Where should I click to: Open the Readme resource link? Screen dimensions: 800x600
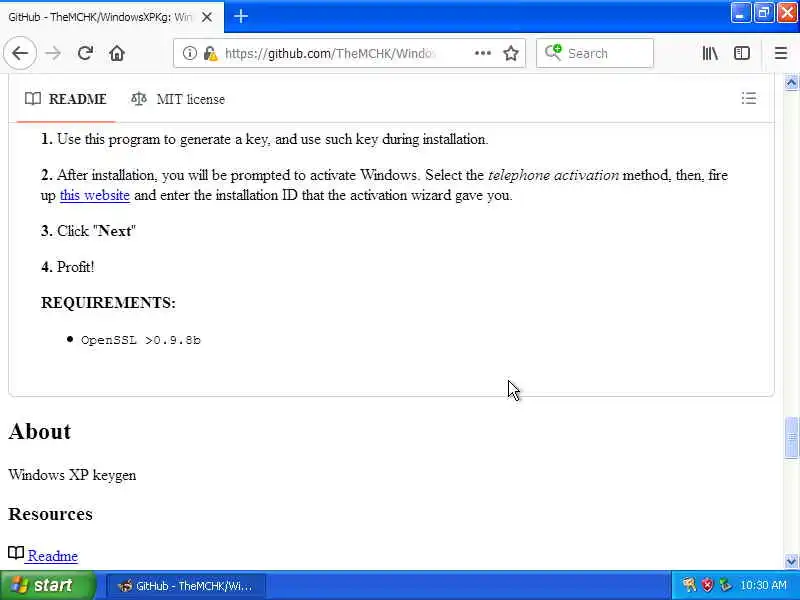(x=53, y=556)
